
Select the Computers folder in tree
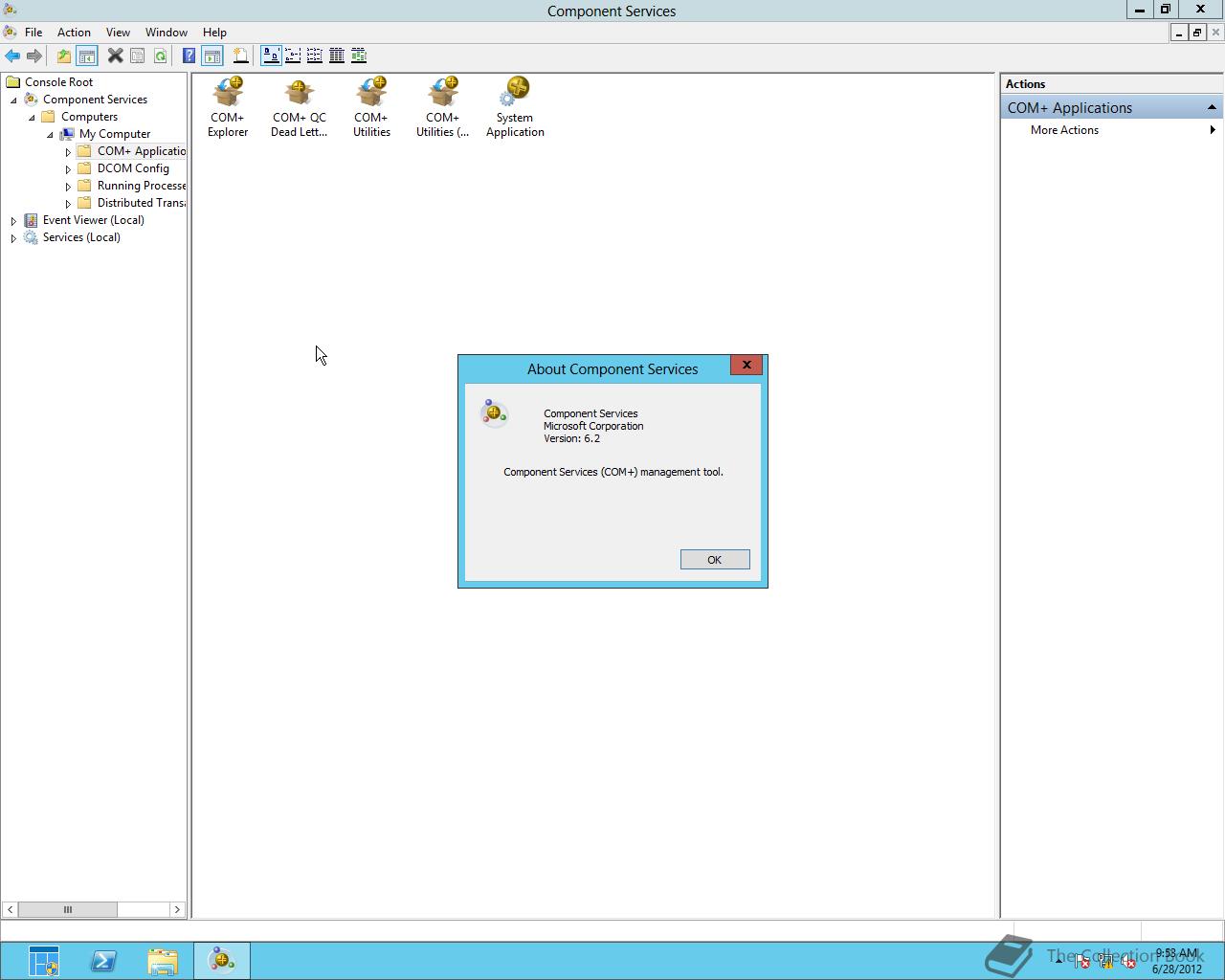tap(89, 117)
